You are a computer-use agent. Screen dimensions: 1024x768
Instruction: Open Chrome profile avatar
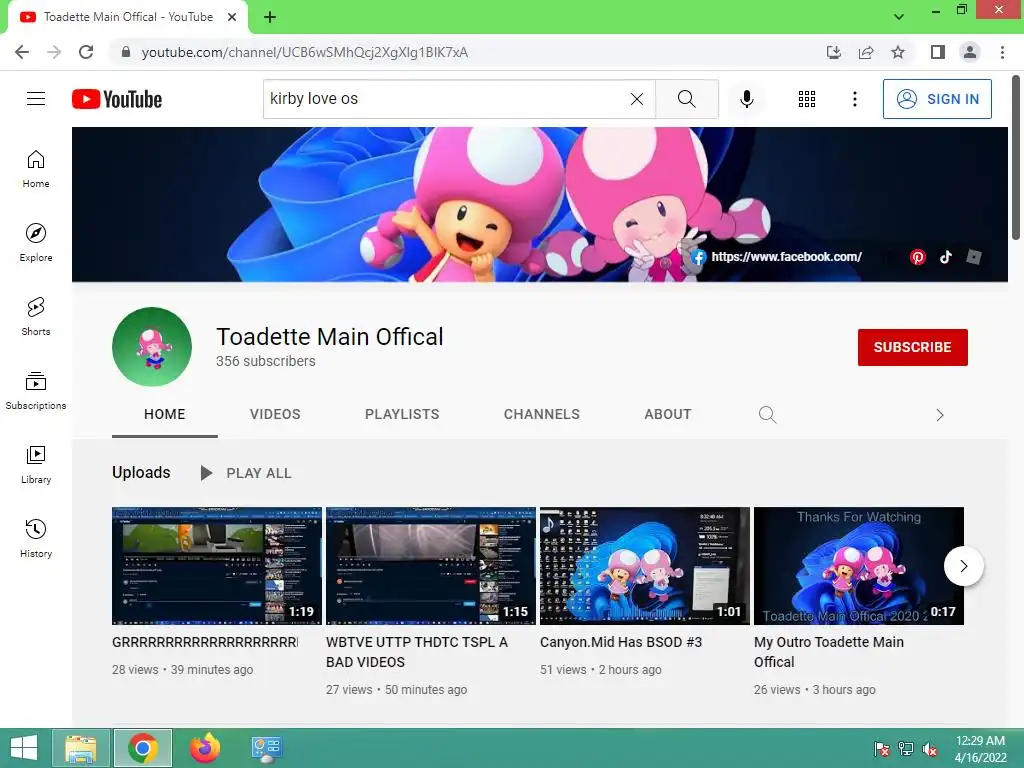pyautogui.click(x=970, y=52)
